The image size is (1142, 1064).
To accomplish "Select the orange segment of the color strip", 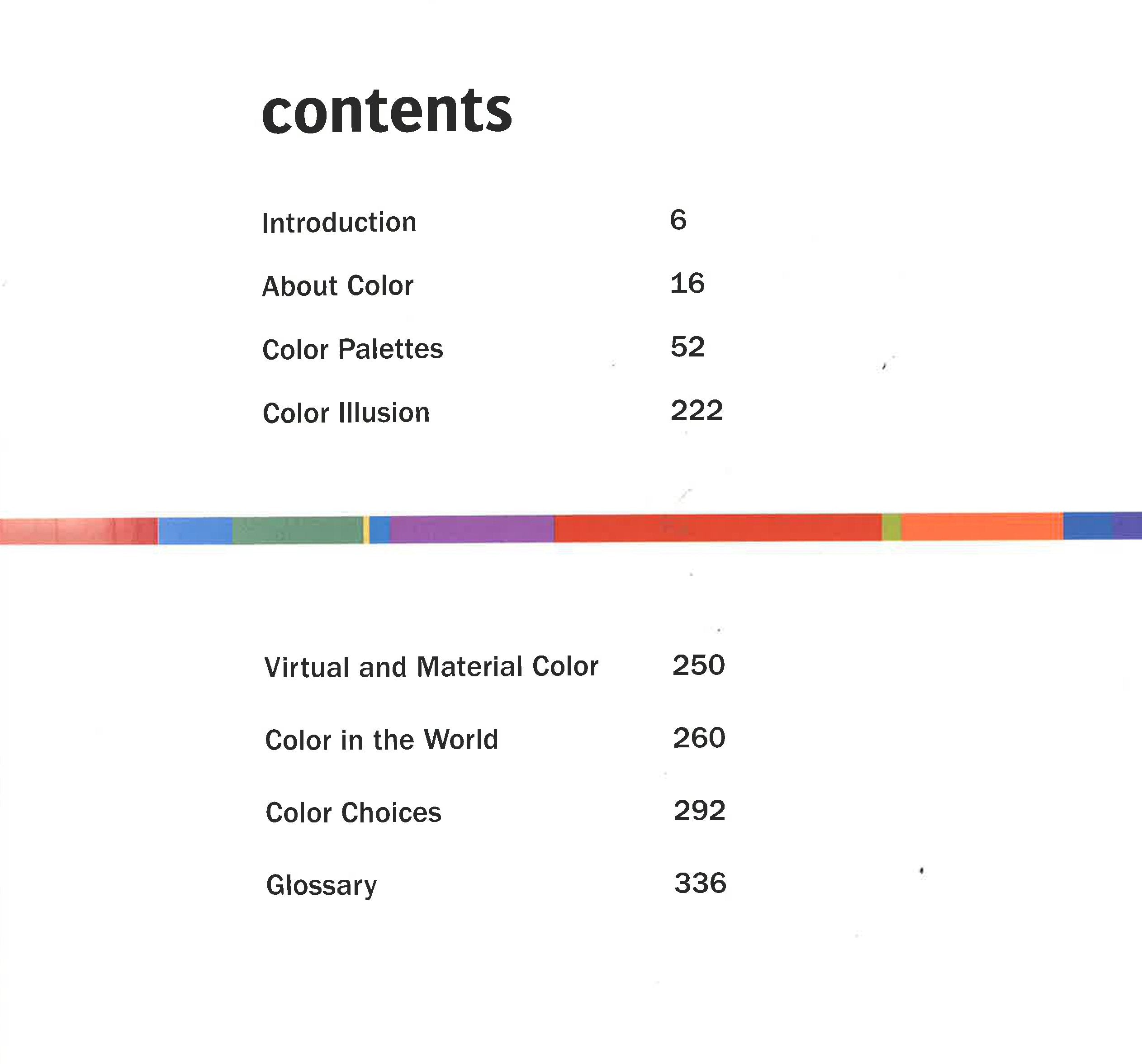I will (x=982, y=527).
